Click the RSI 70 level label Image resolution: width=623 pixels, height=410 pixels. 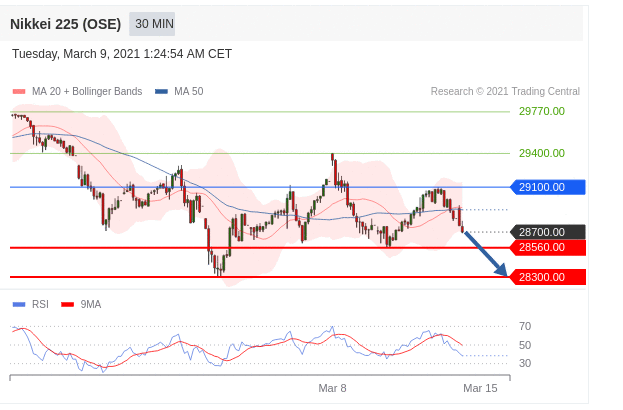coord(525,327)
